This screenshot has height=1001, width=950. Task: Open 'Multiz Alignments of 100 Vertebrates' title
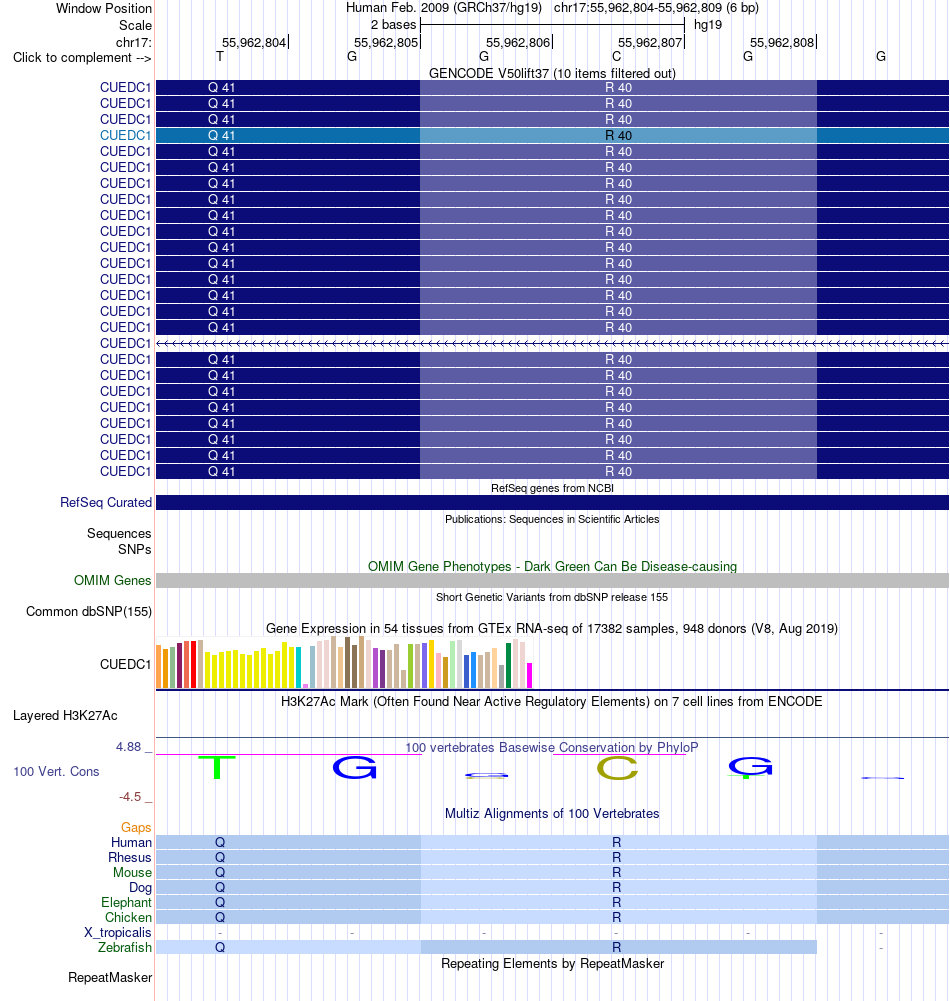552,813
